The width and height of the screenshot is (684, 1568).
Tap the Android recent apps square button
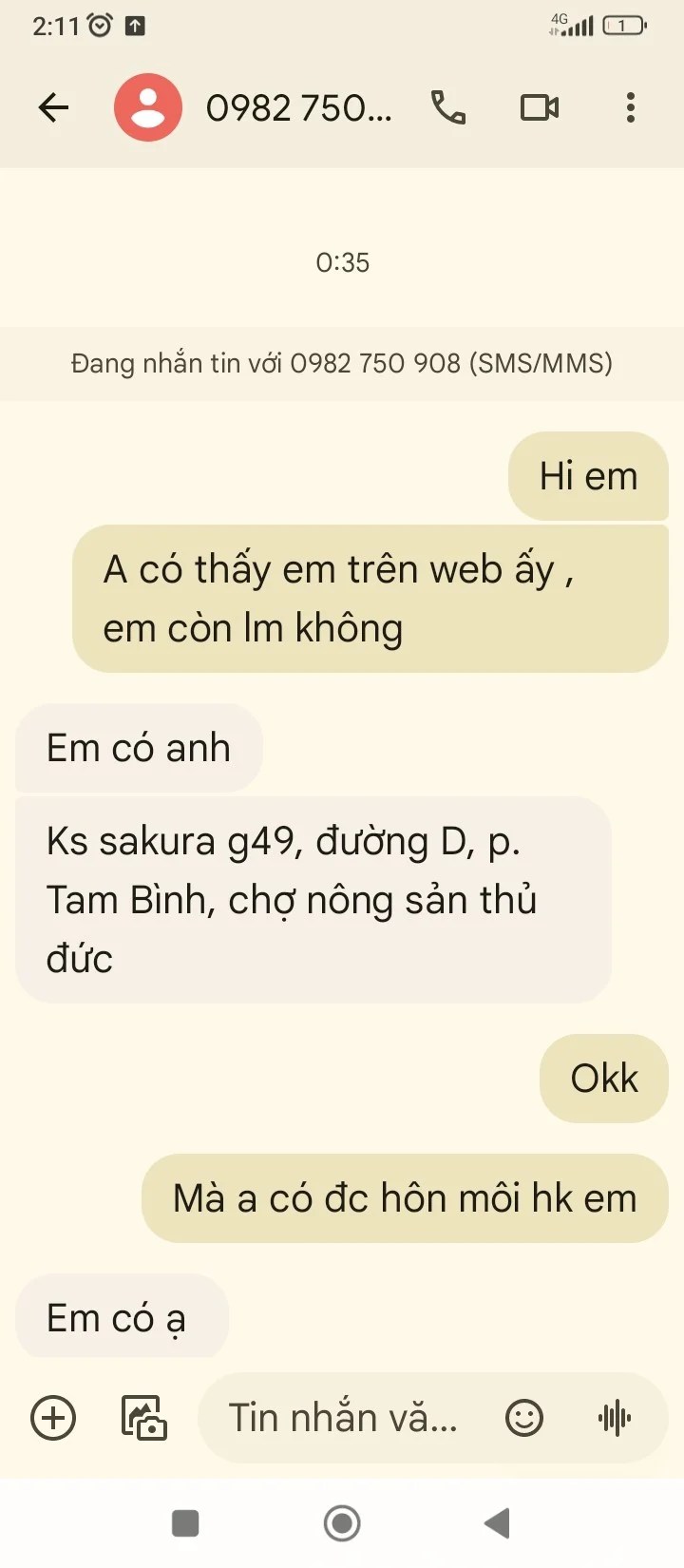click(x=185, y=1523)
